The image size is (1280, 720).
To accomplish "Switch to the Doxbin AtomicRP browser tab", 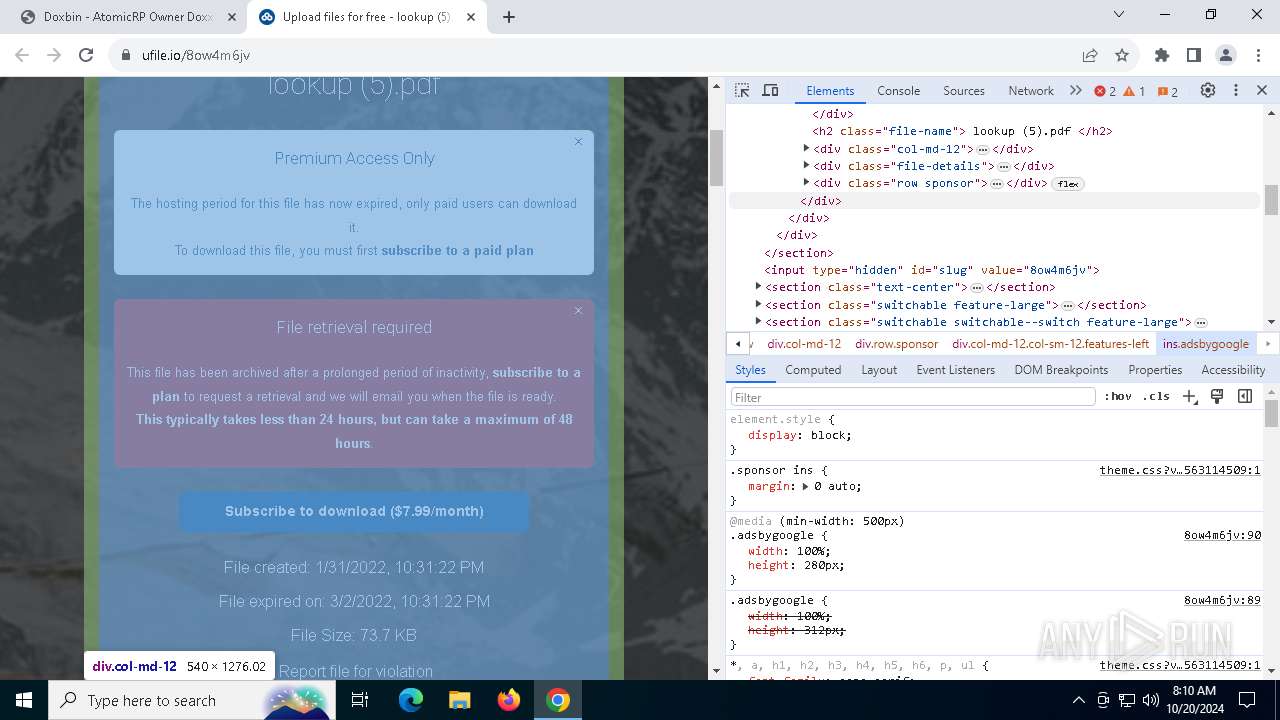I will [128, 17].
